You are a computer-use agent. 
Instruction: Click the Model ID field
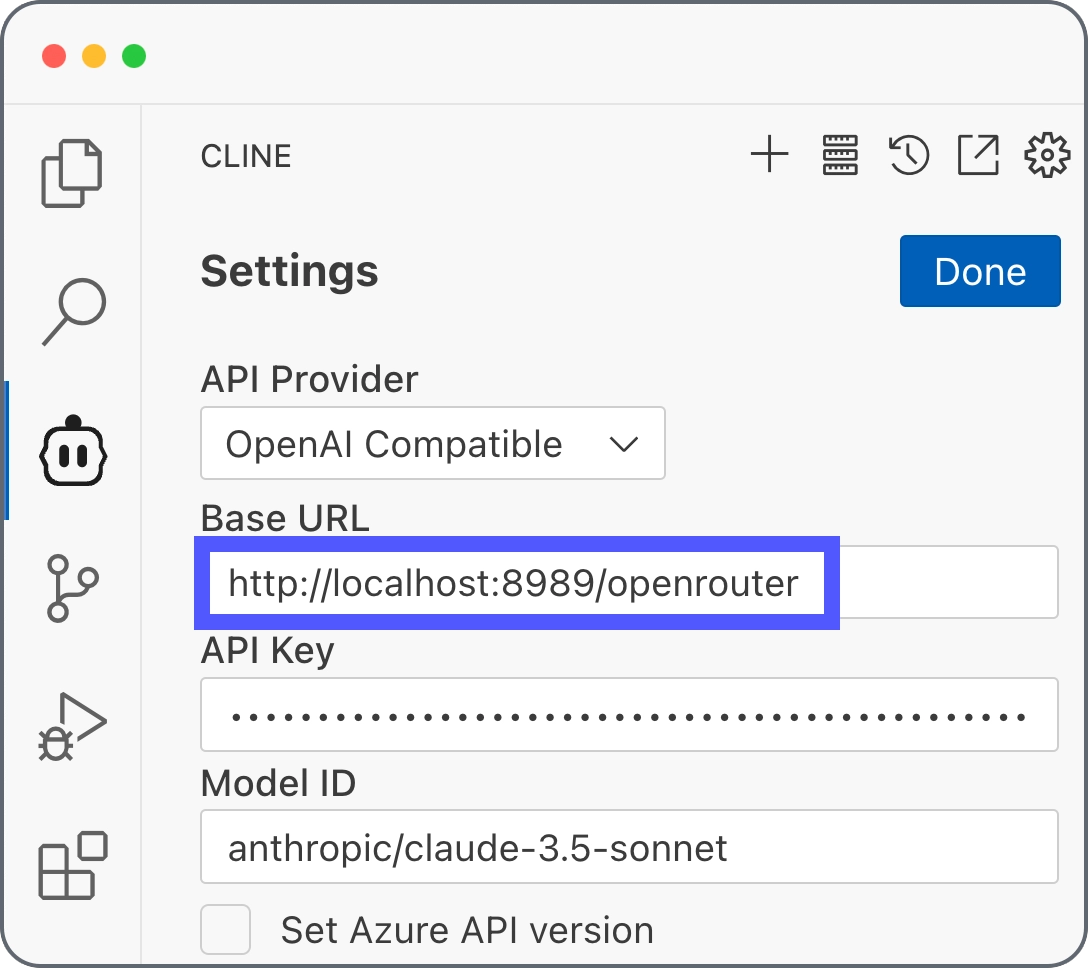tap(629, 847)
